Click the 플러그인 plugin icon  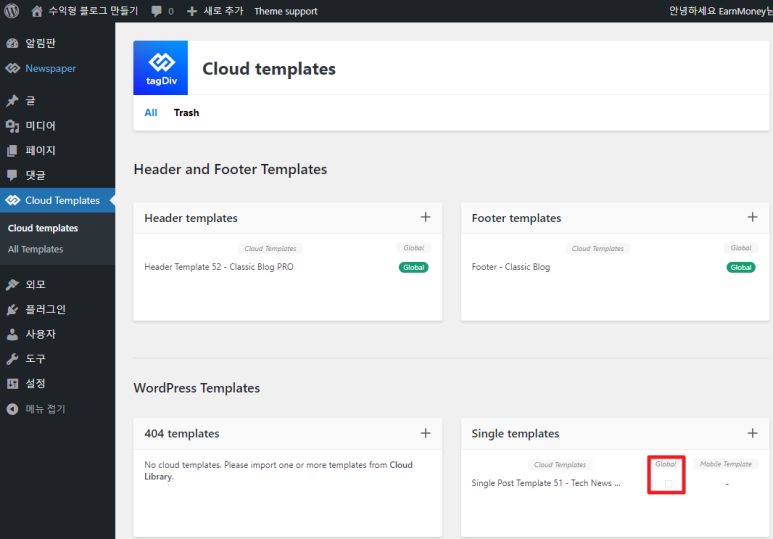12,309
